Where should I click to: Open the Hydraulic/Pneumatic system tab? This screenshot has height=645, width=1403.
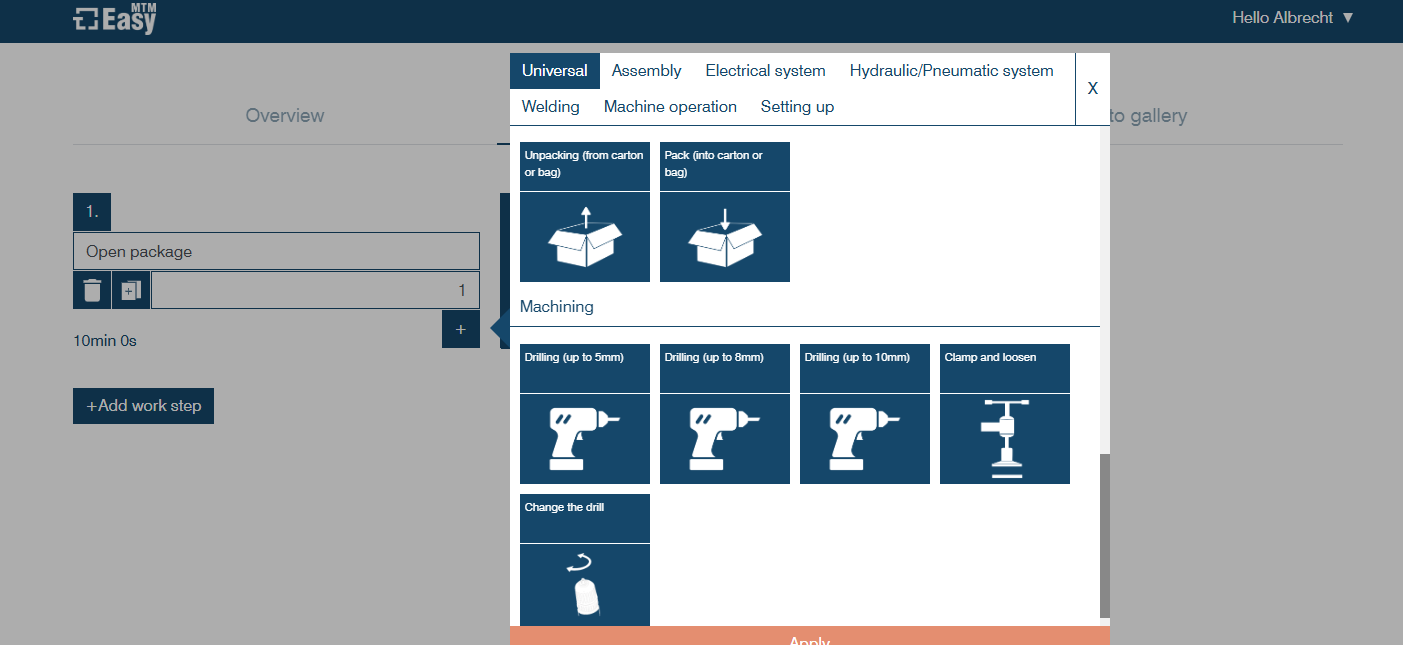[x=951, y=71]
